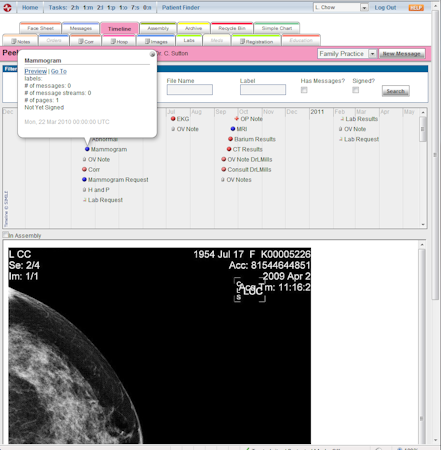Click the timeline scroll-down arrow
Screen dimensions: 441x450
pyautogui.click(x=423, y=224)
